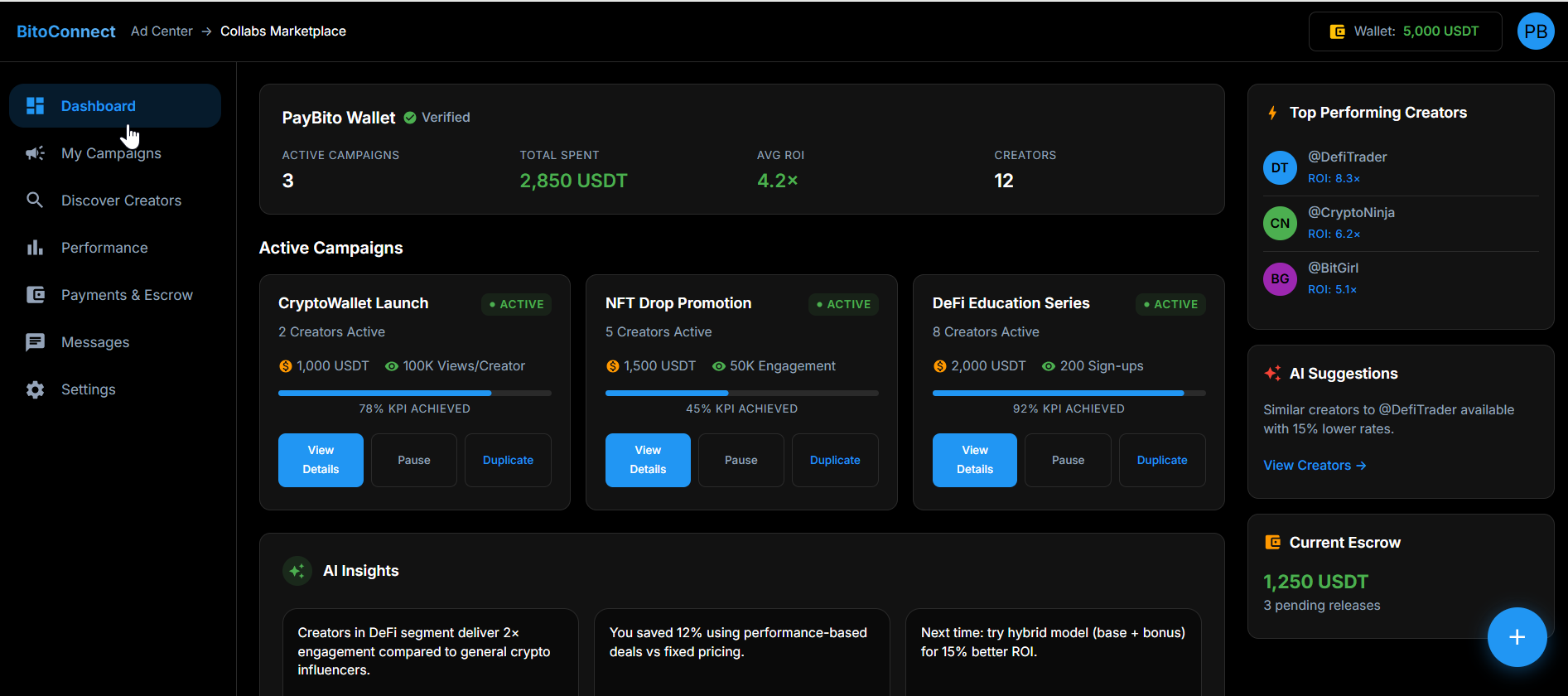
Task: Click the Messages chat bubble icon
Action: click(x=35, y=342)
